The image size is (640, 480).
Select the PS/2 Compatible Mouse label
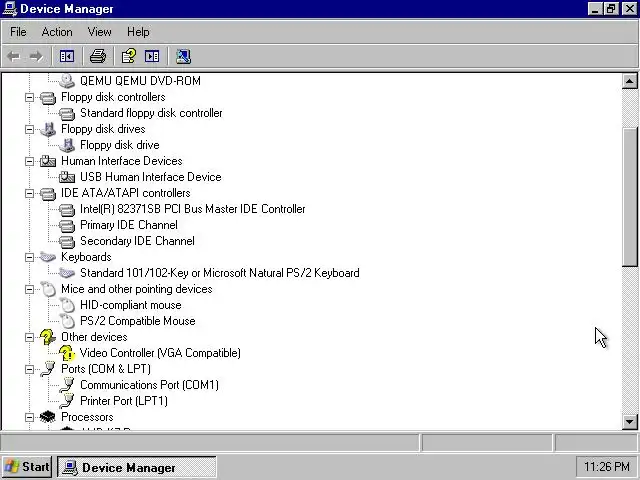pos(138,321)
